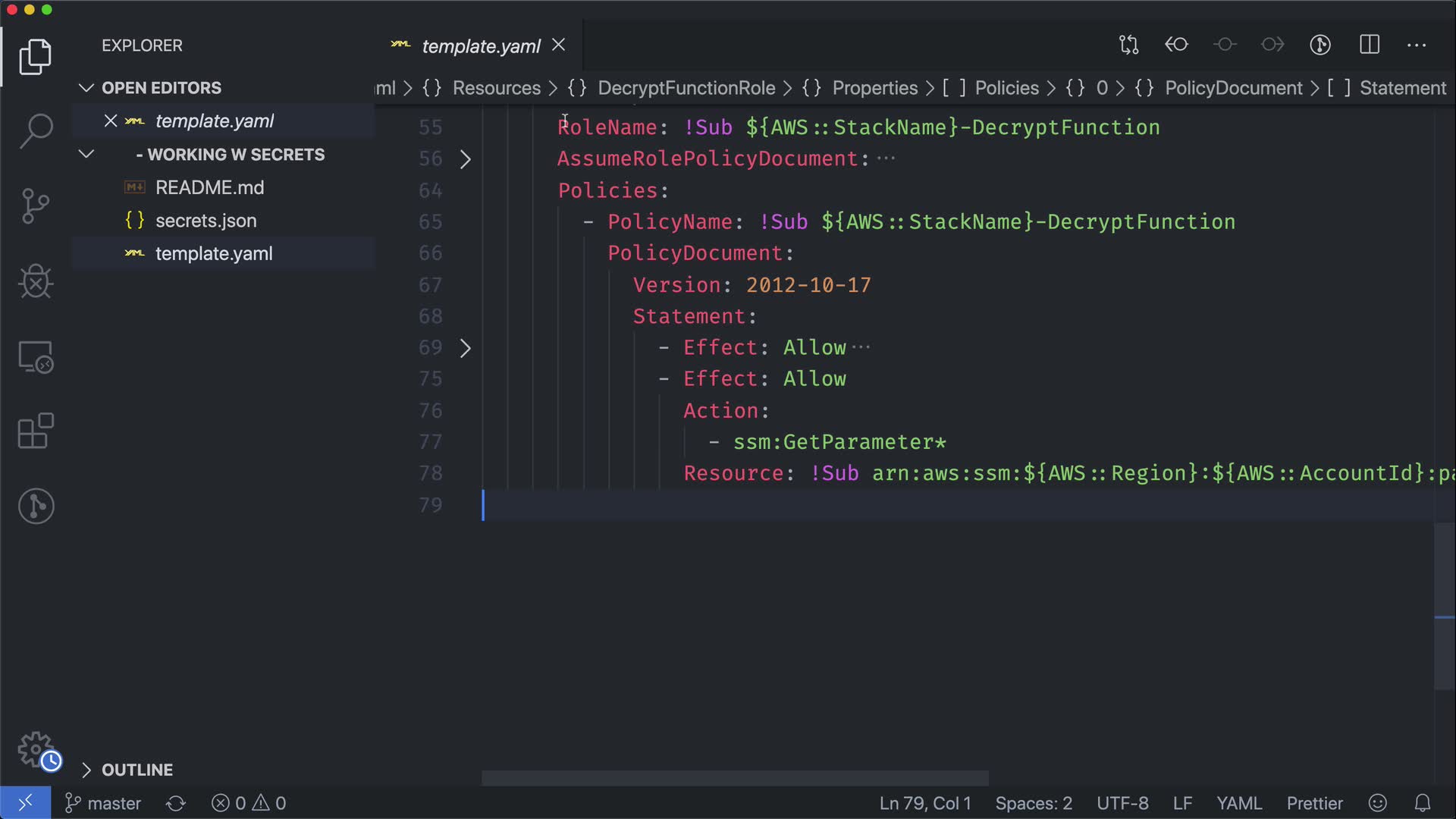This screenshot has width=1456, height=819.
Task: Close the template.yaml editor tab
Action: [559, 45]
